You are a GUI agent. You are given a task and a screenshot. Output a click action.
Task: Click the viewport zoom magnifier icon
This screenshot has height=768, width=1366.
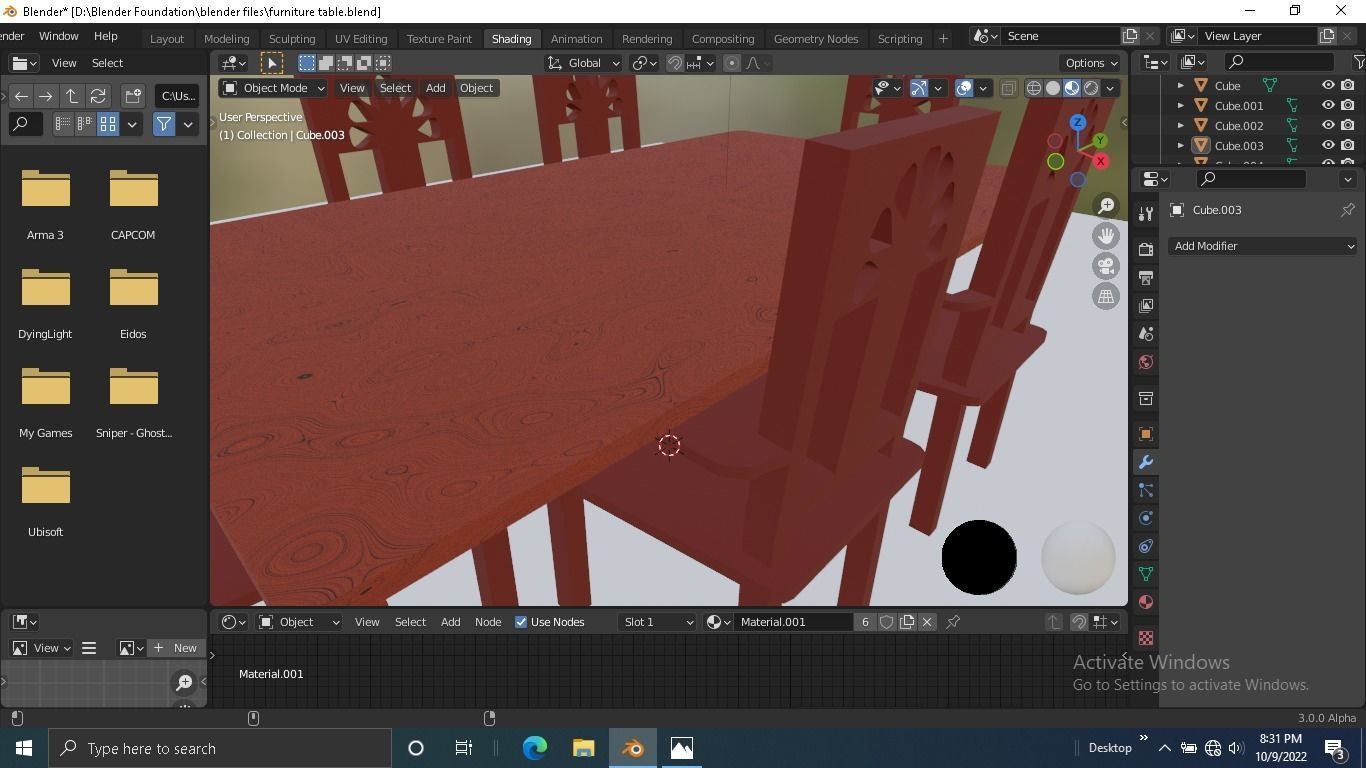pos(1106,206)
